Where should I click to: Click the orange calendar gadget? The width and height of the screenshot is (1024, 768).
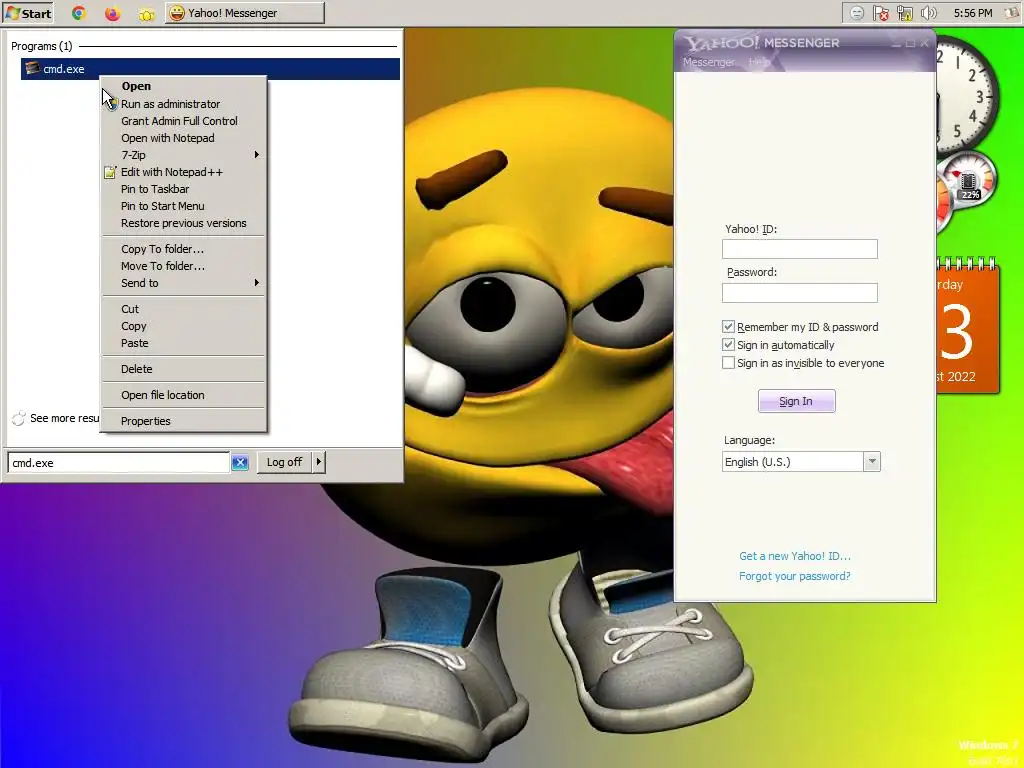[x=967, y=327]
